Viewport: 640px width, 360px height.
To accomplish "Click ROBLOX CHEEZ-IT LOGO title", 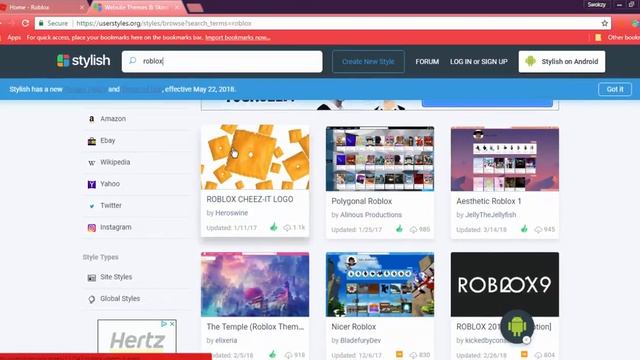I will pyautogui.click(x=250, y=199).
